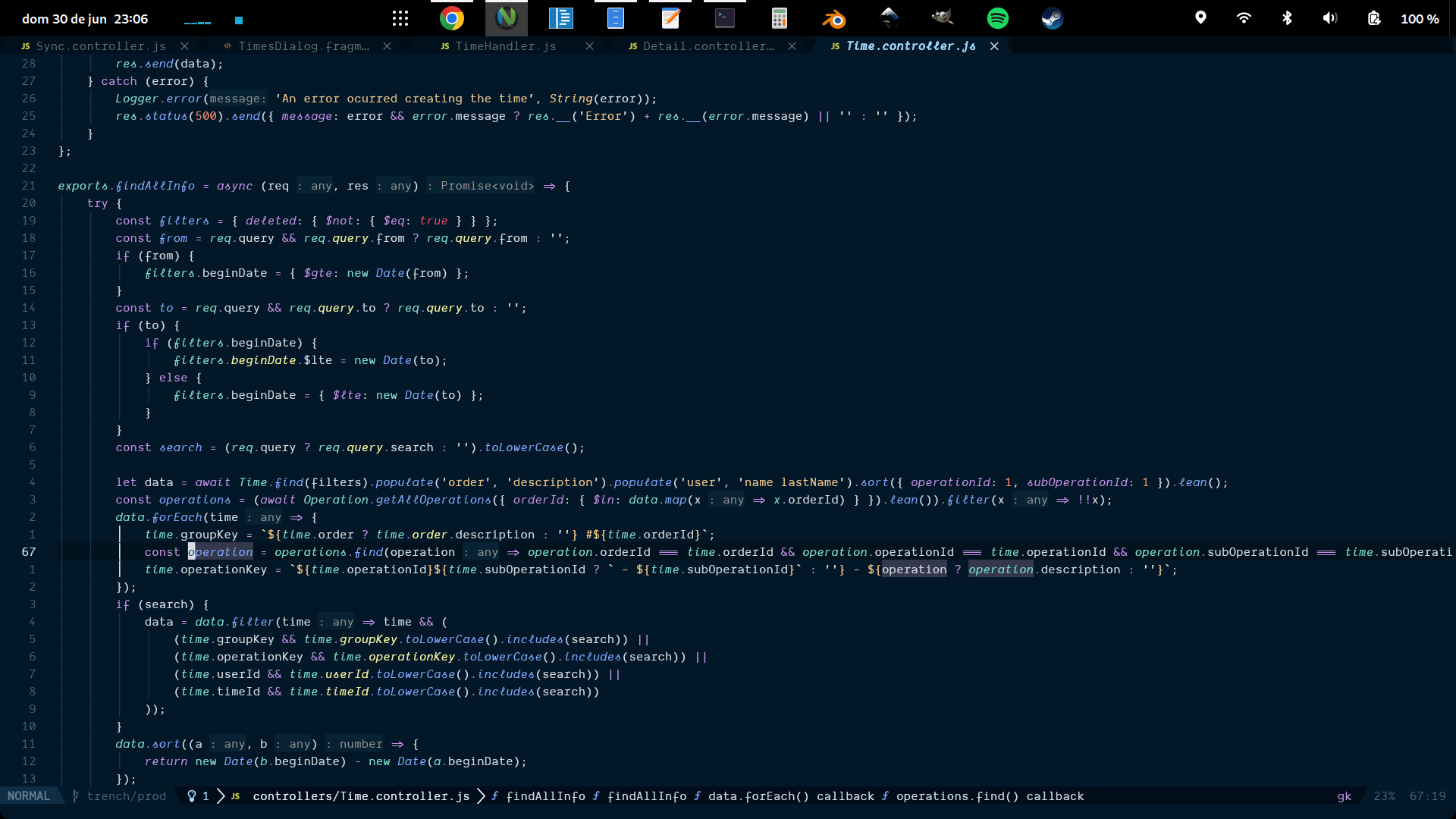Viewport: 1456px width, 819px height.
Task: Switch to the TimesDialog.fragm… tab
Action: (303, 46)
